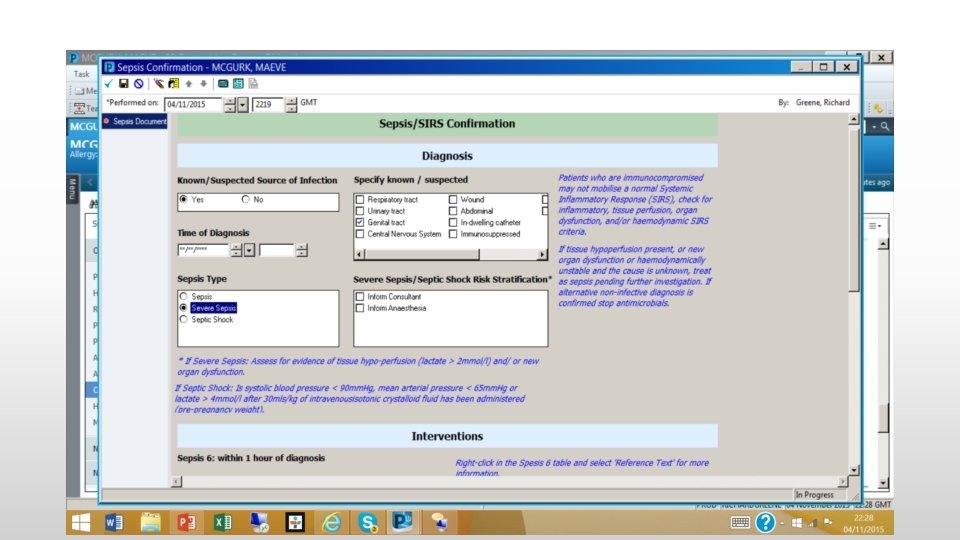Tick the Immunosuppressed checkbox

(x=453, y=234)
